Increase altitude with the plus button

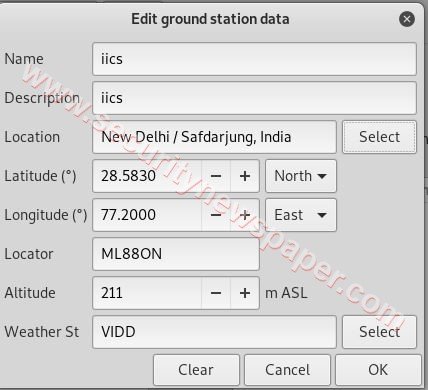245,293
